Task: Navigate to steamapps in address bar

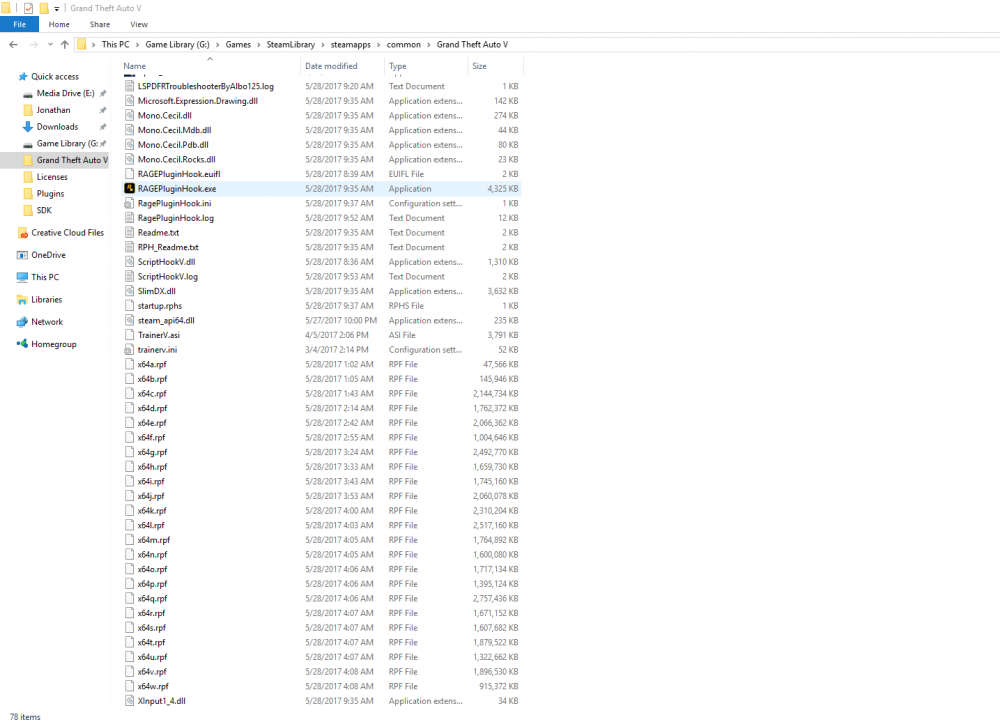Action: pos(351,45)
